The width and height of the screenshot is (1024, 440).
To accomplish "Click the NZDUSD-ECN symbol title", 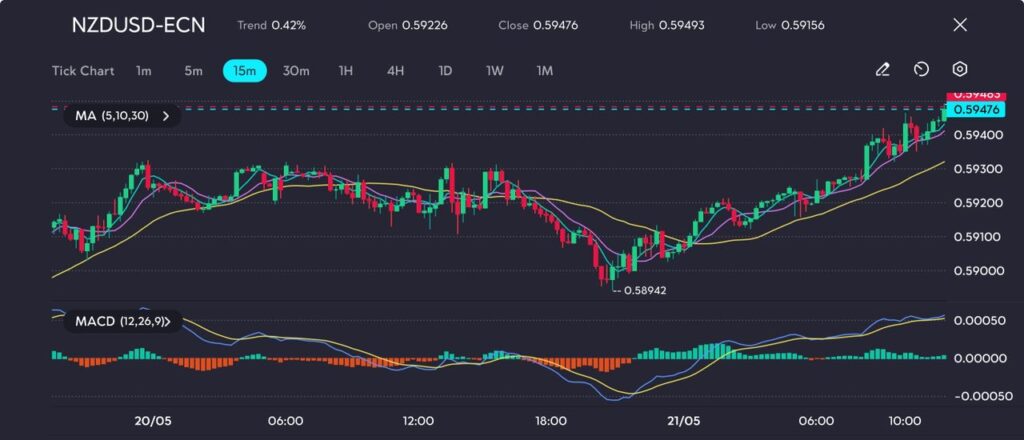I will coord(138,25).
